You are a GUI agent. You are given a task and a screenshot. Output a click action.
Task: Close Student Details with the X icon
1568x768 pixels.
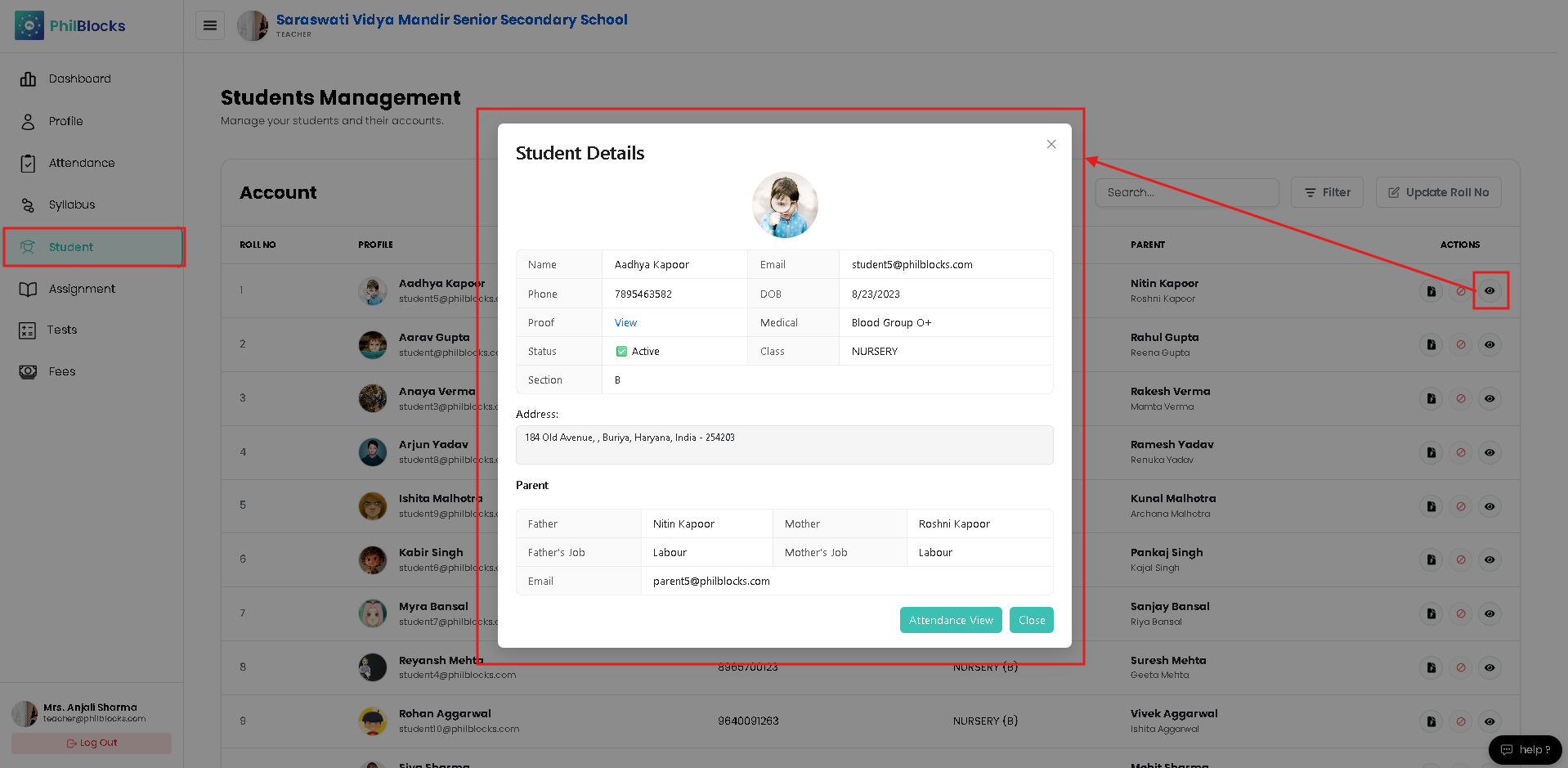coord(1051,144)
